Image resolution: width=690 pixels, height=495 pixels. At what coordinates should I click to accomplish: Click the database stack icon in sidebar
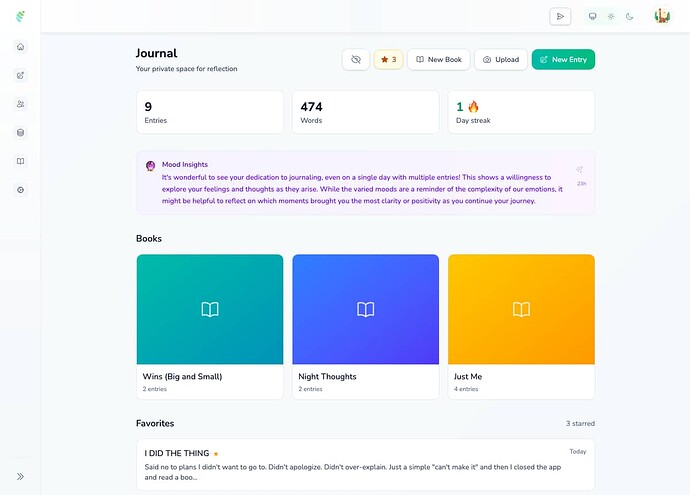pos(20,132)
